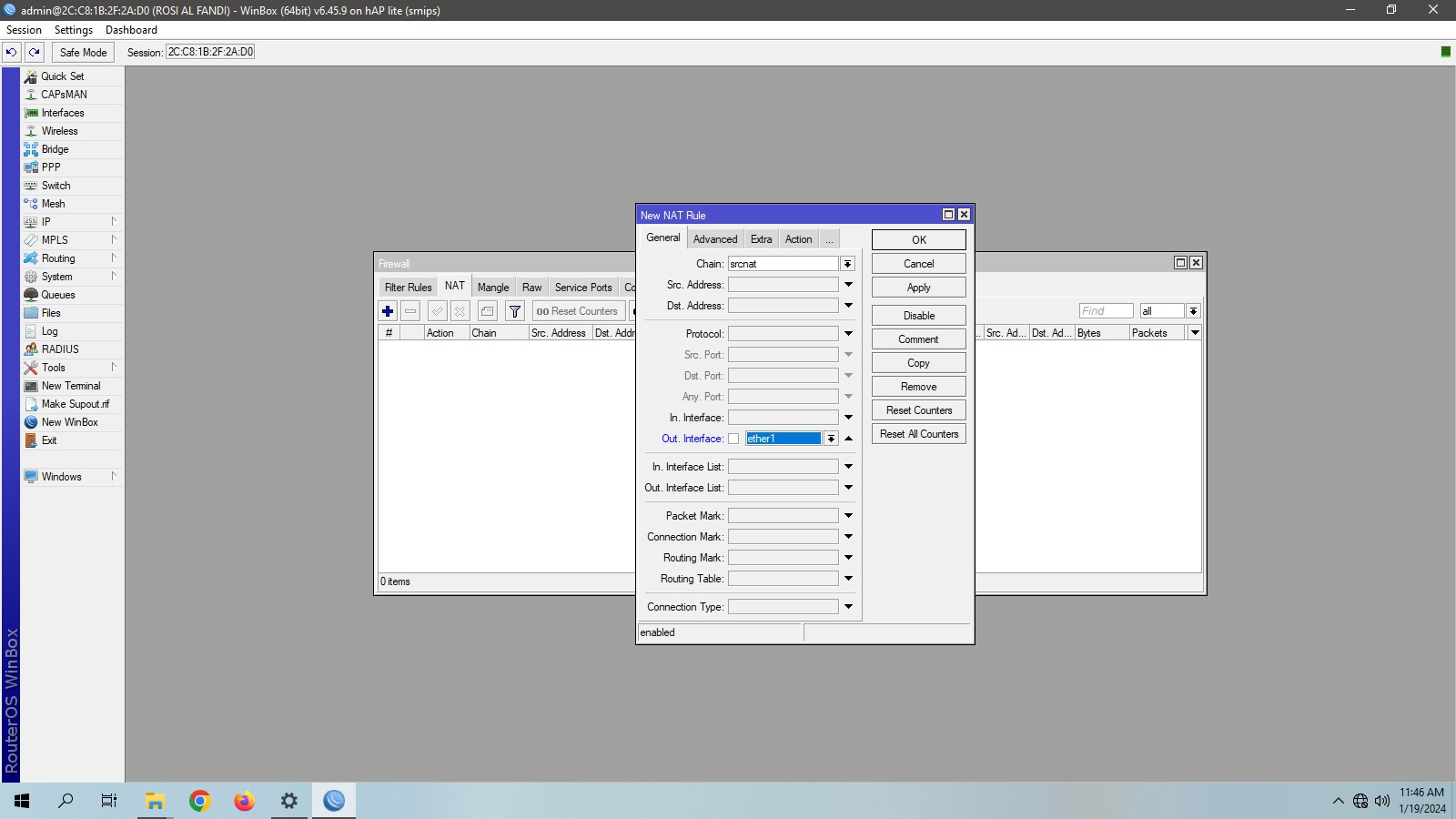Open the Filter Rules tab in Firewall

pos(409,288)
